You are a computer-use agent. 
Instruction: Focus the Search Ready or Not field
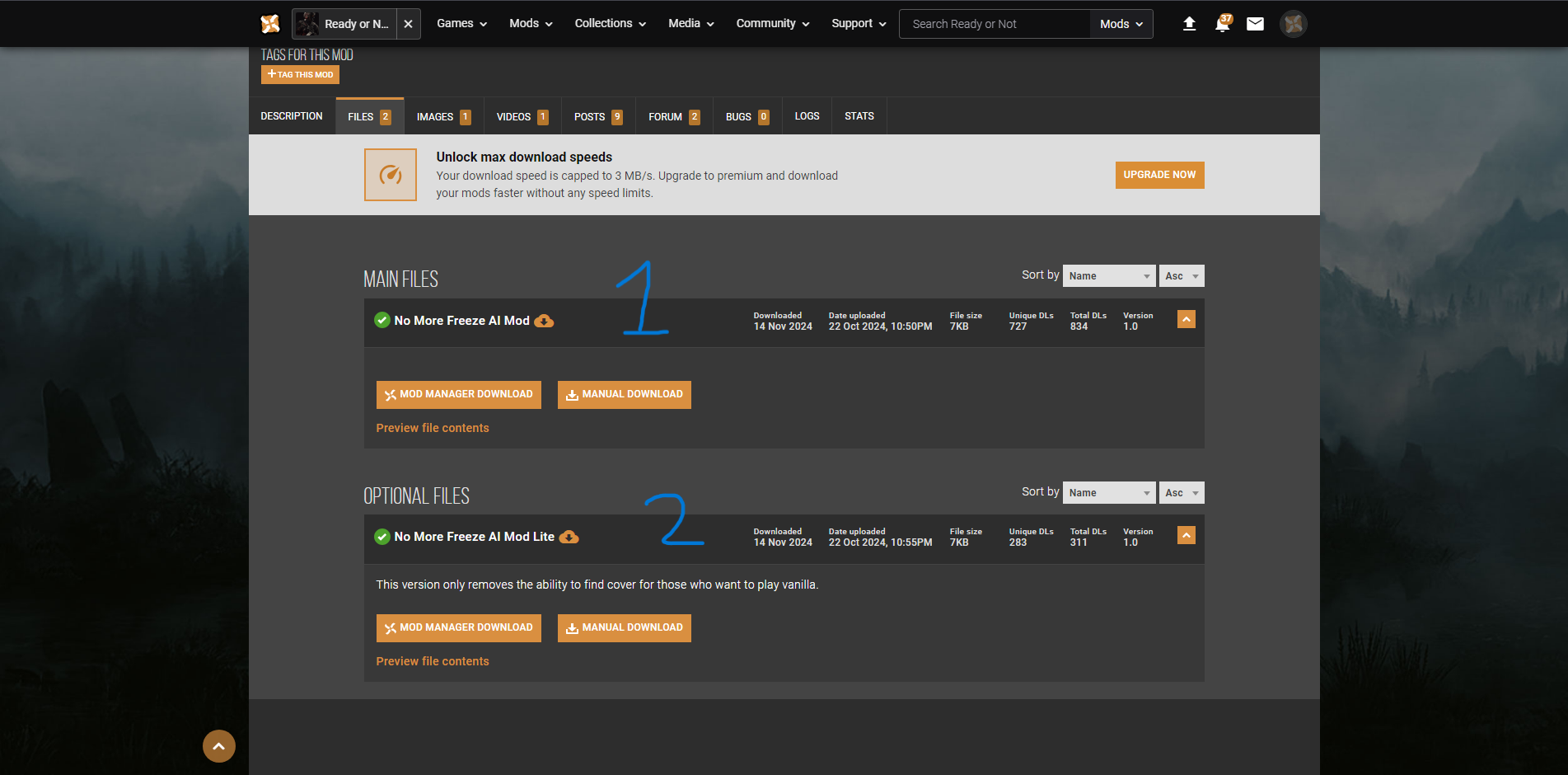pyautogui.click(x=995, y=24)
